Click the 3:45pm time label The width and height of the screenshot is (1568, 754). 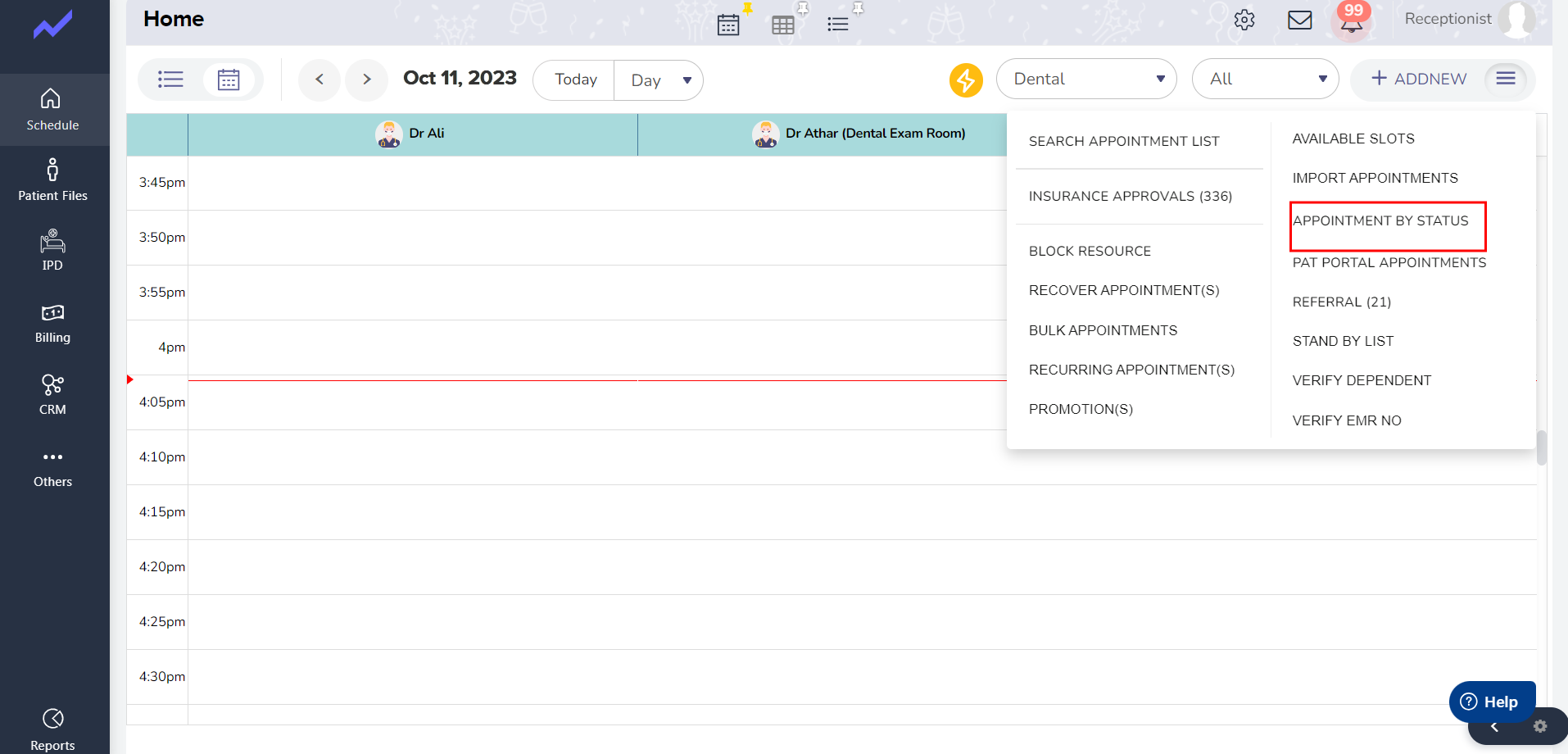click(162, 182)
